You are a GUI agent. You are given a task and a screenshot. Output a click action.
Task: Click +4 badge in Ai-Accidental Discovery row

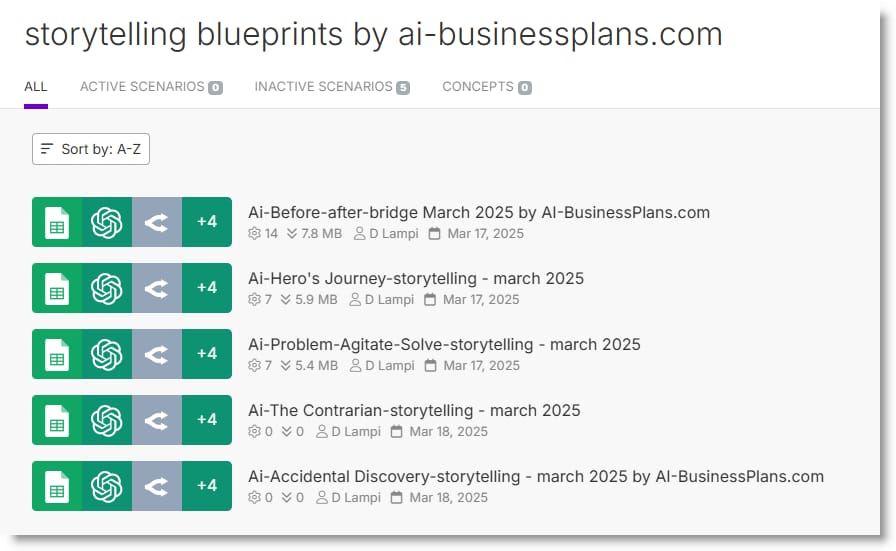tap(207, 486)
